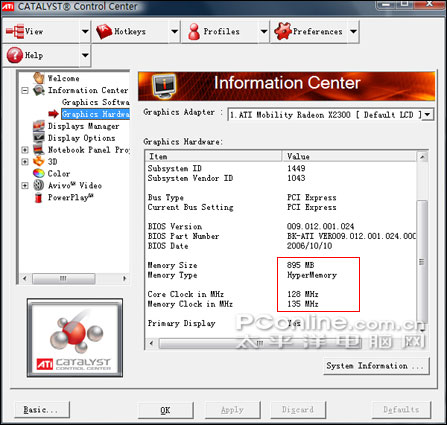
Task: Click the Core Clock in MHz row
Action: [282, 294]
